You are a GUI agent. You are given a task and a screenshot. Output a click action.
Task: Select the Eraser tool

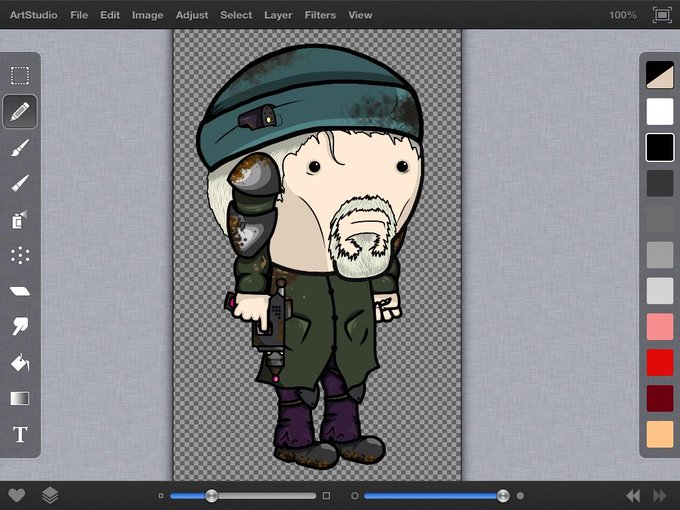(x=20, y=291)
